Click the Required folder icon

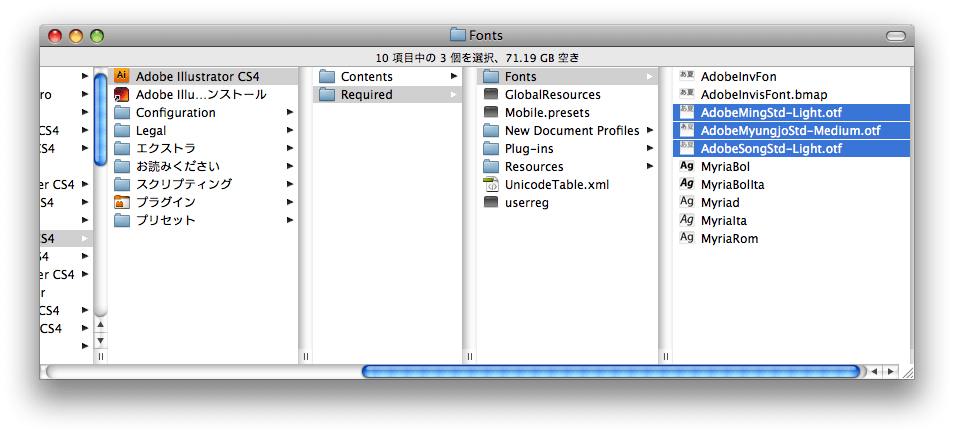click(327, 94)
